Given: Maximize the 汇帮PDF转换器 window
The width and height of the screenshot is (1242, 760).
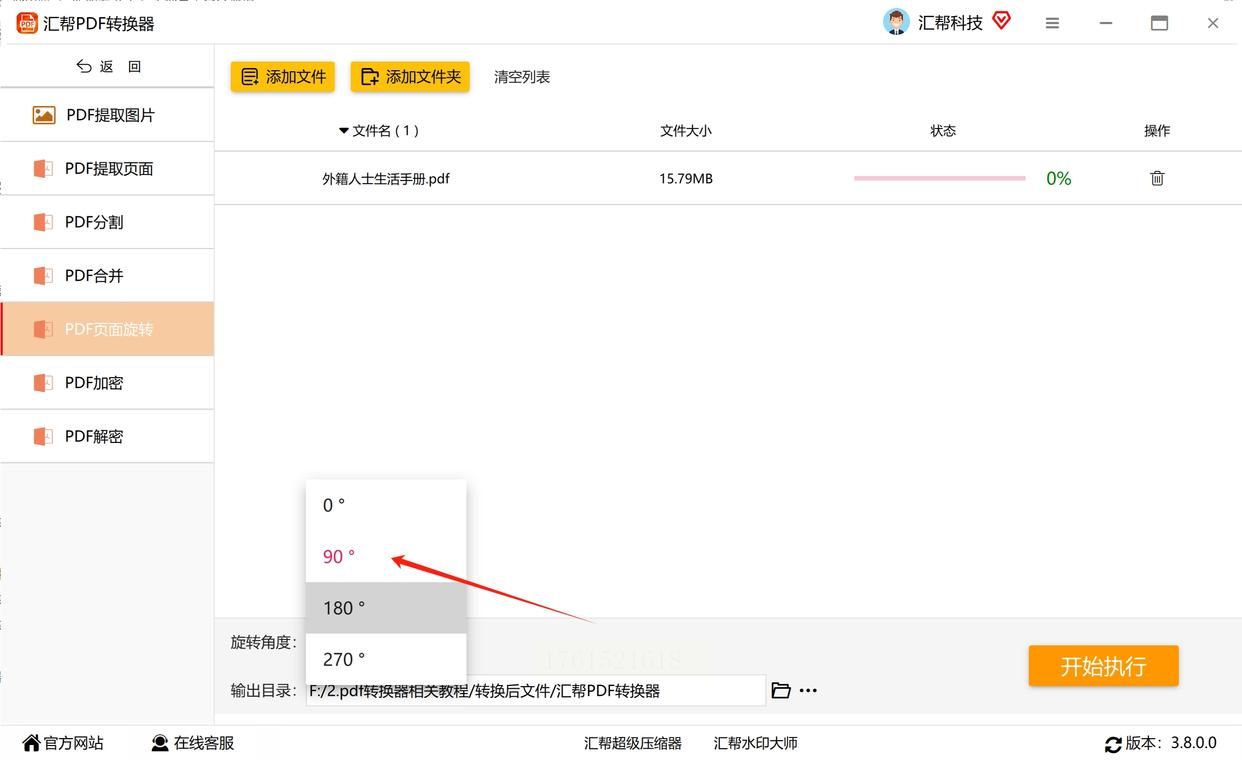Looking at the screenshot, I should [1159, 23].
